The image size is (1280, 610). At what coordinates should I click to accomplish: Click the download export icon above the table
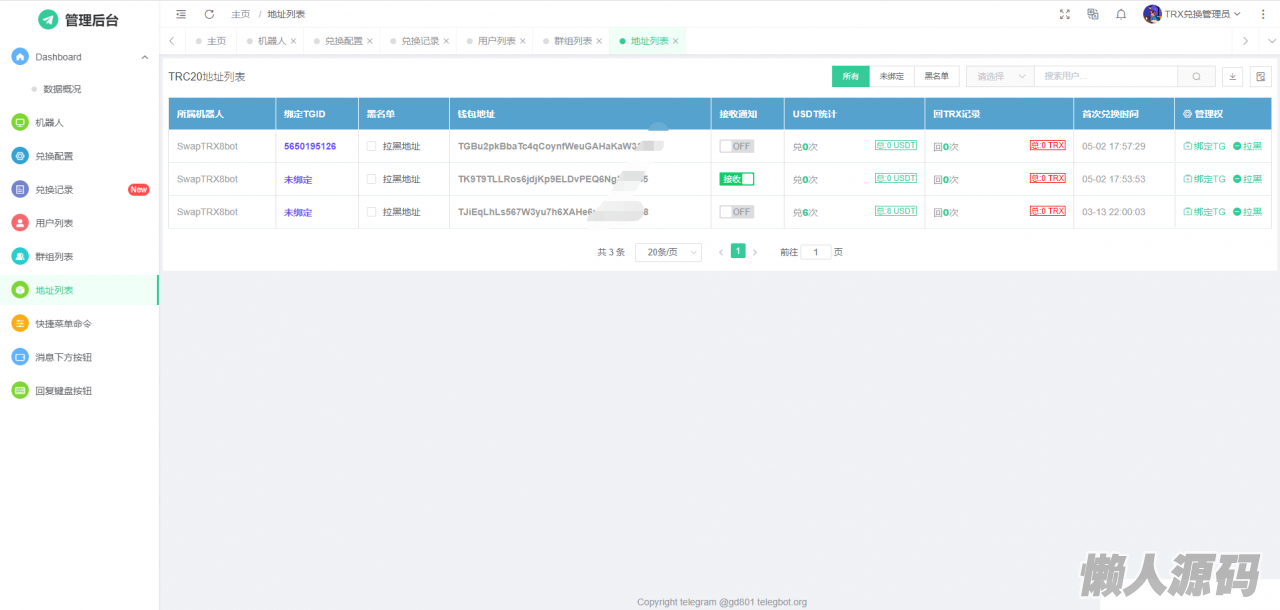[x=1233, y=76]
